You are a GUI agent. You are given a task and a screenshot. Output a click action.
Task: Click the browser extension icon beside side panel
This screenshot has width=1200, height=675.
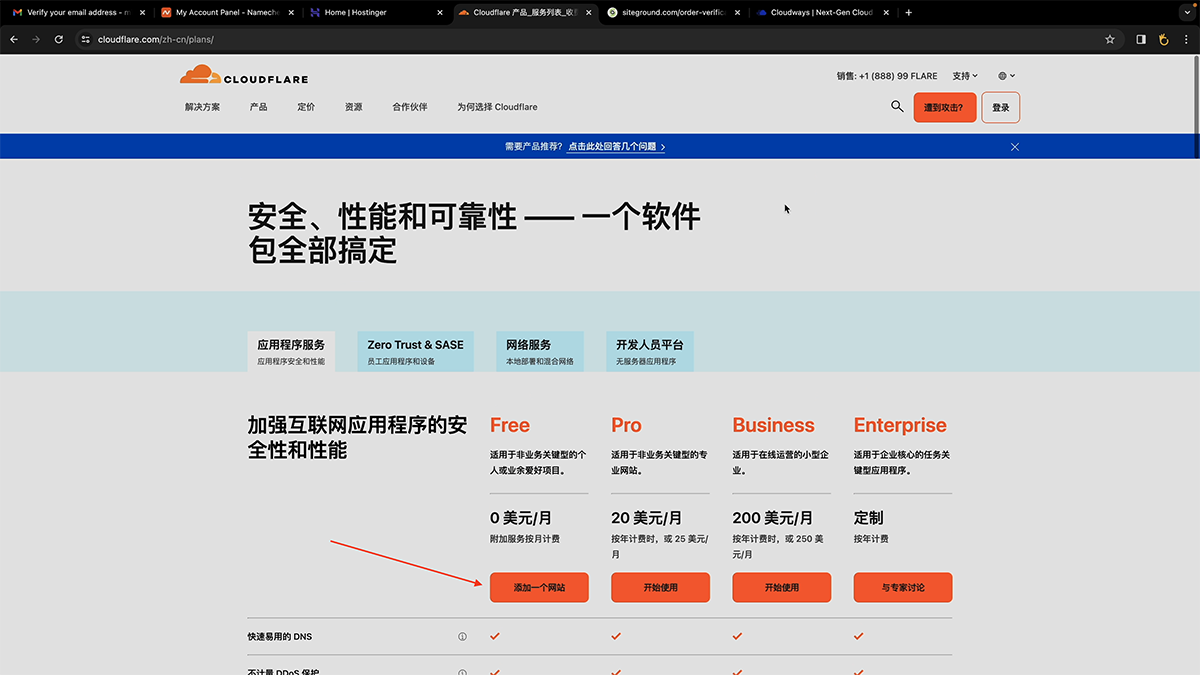coord(1163,39)
